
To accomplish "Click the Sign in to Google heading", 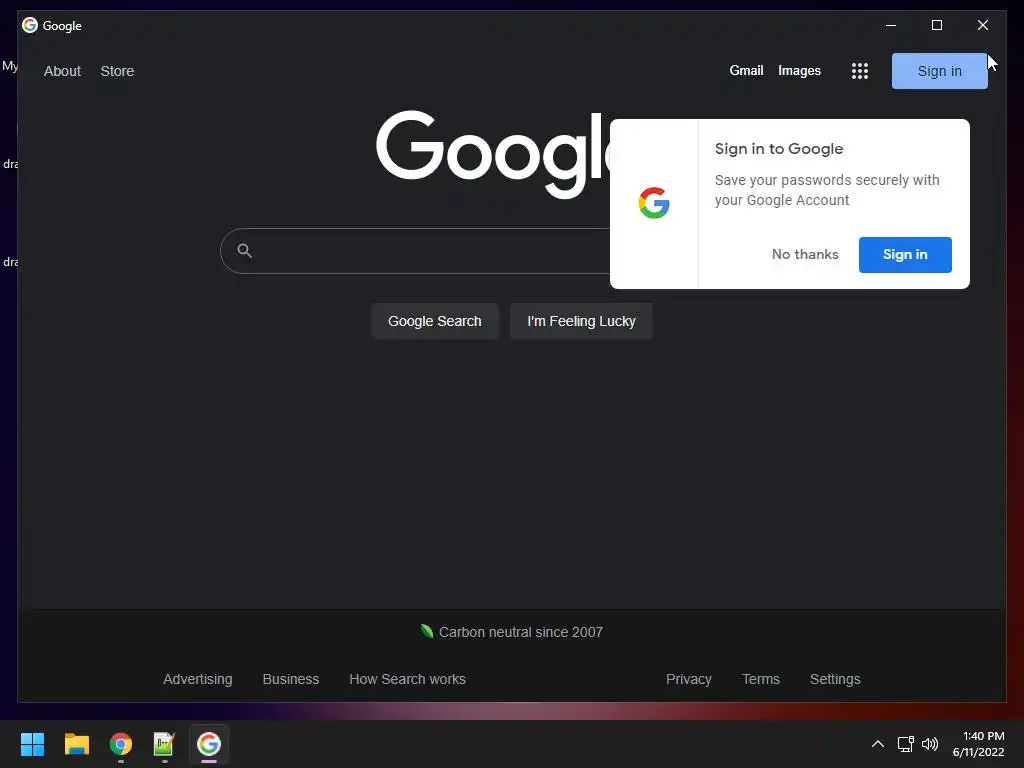I will pyautogui.click(x=778, y=149).
